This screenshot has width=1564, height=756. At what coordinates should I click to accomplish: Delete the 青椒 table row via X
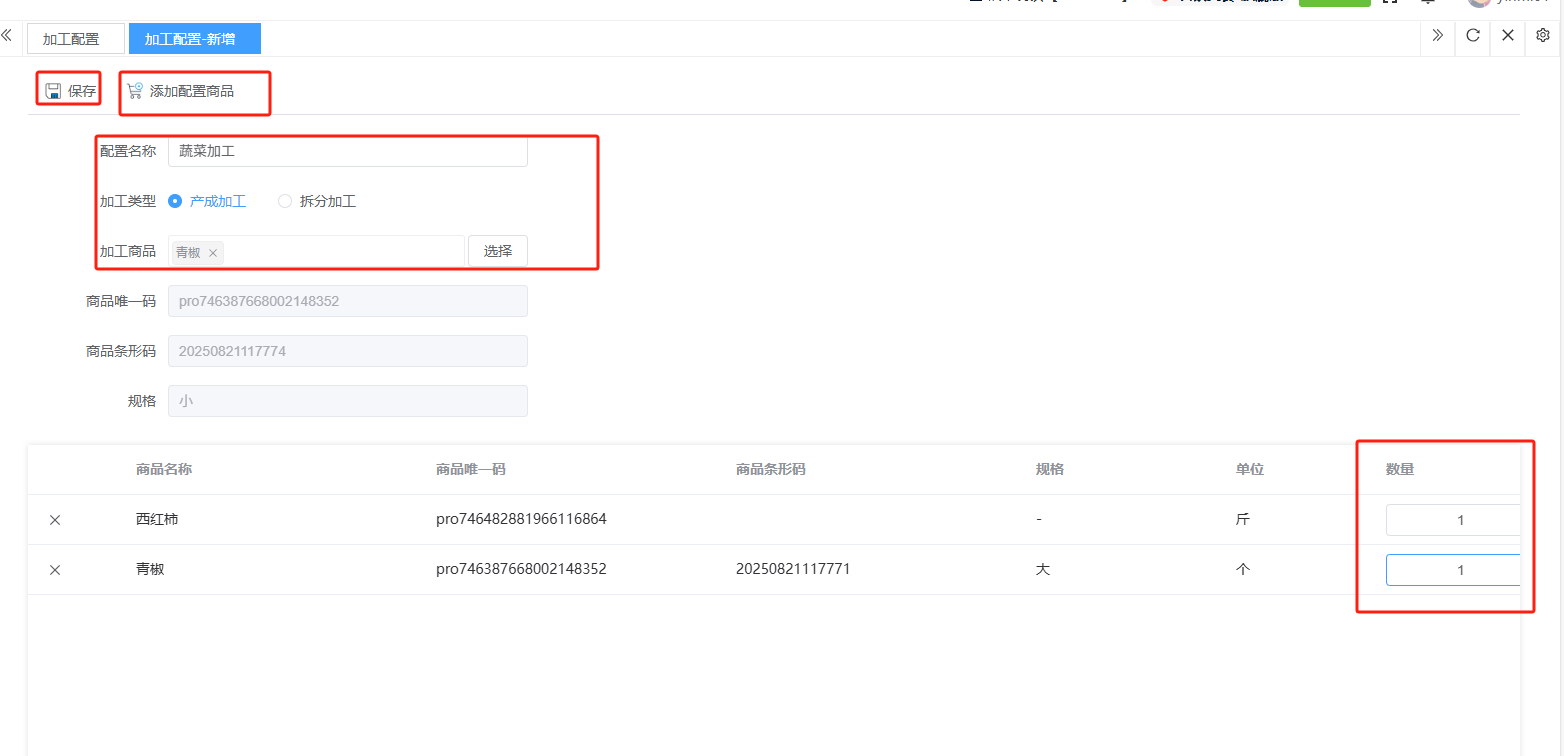coord(55,570)
